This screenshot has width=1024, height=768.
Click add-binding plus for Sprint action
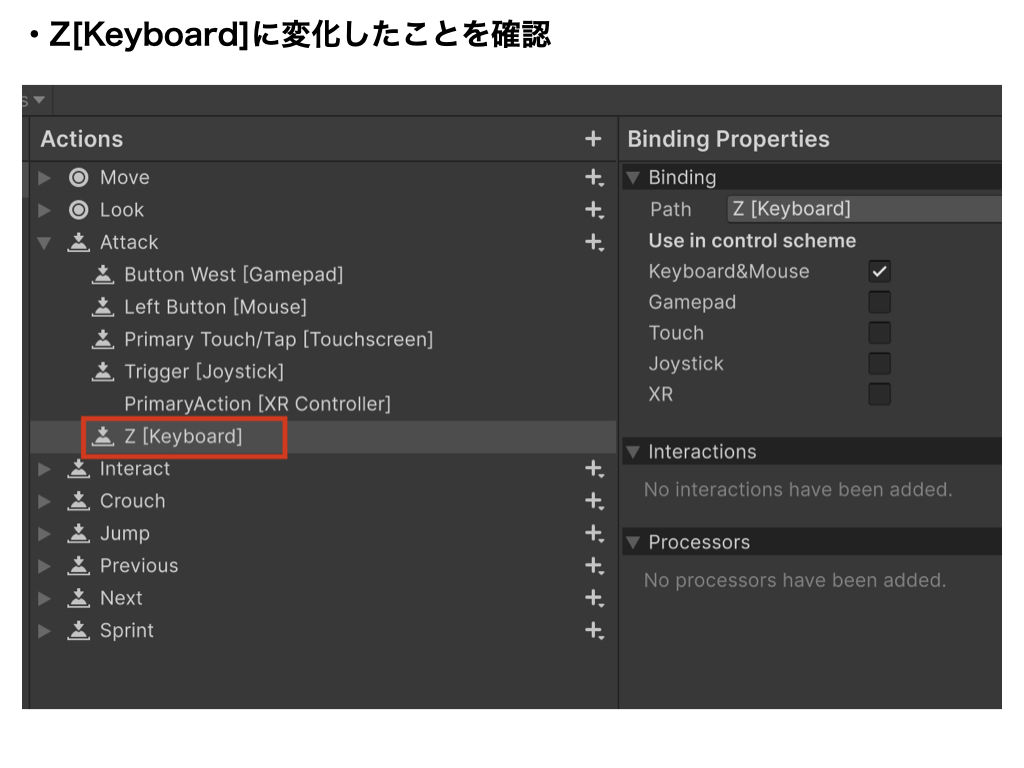click(x=594, y=631)
